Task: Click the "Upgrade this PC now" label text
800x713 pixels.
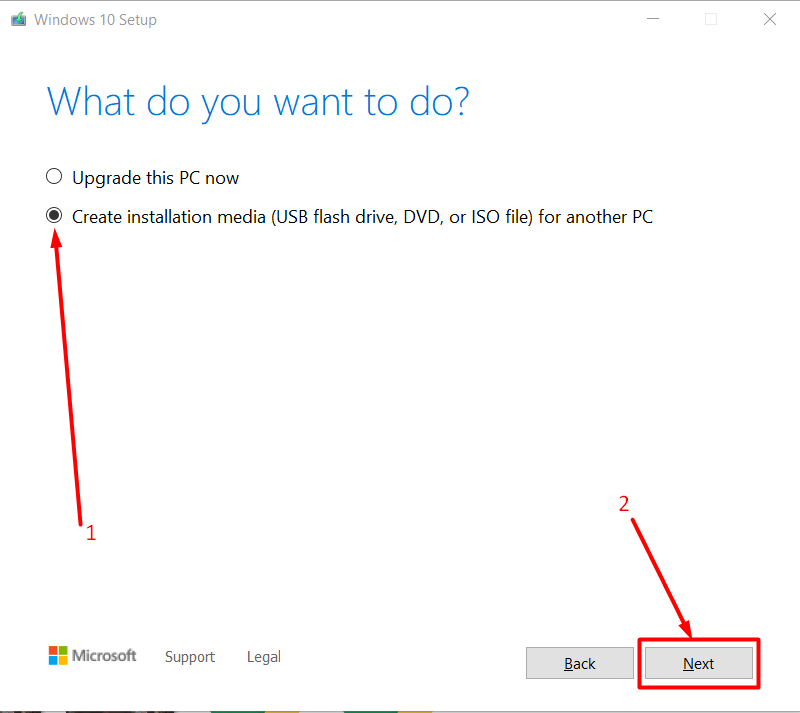Action: point(156,178)
